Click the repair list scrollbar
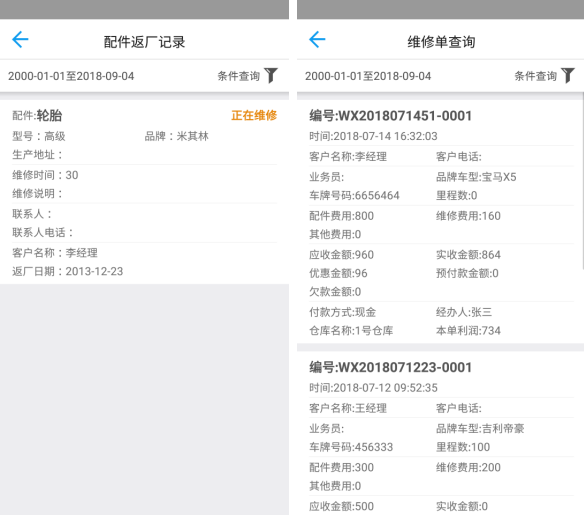 [x=582, y=184]
